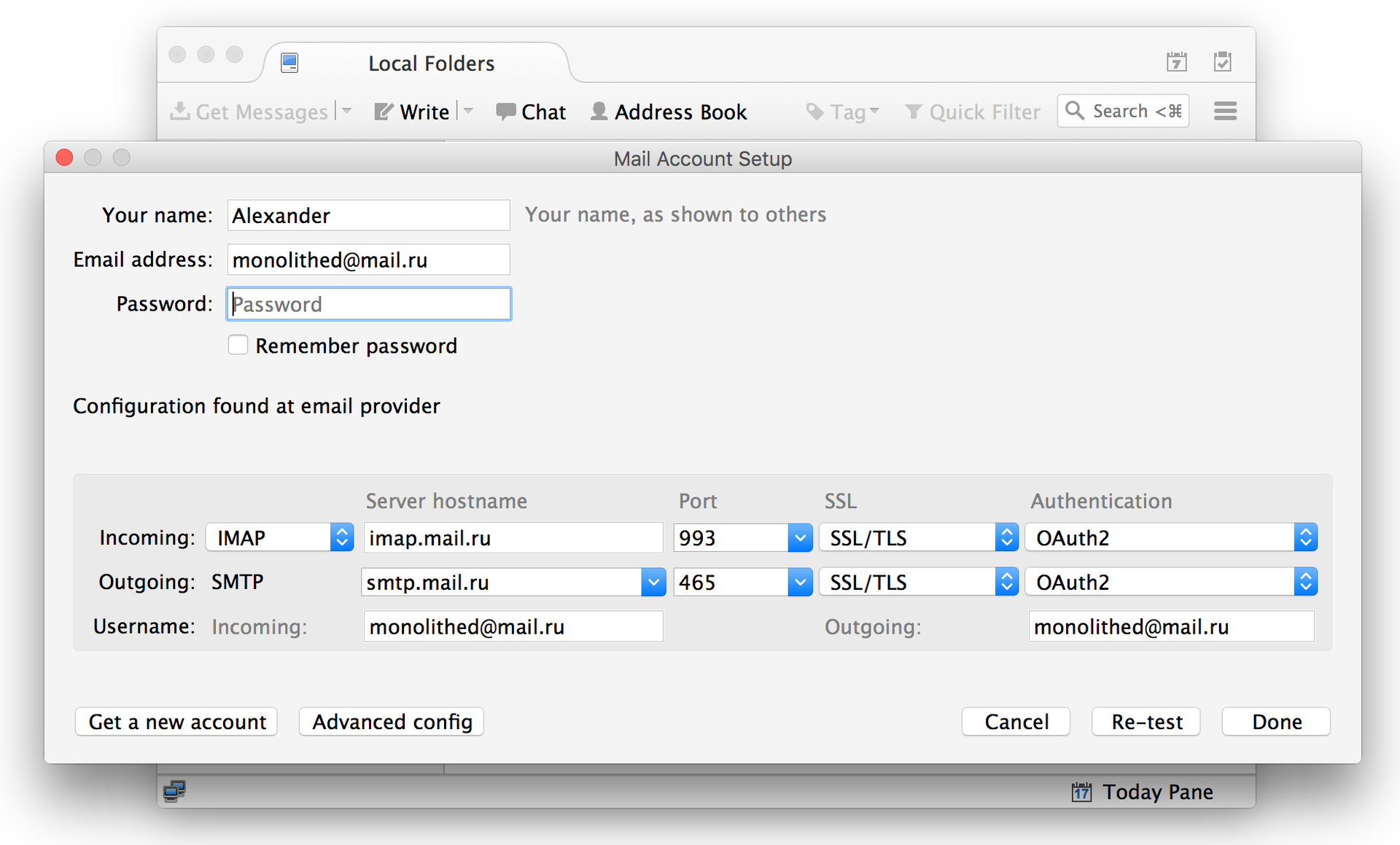This screenshot has width=1400, height=845.
Task: Click the Get a new account button
Action: click(176, 722)
